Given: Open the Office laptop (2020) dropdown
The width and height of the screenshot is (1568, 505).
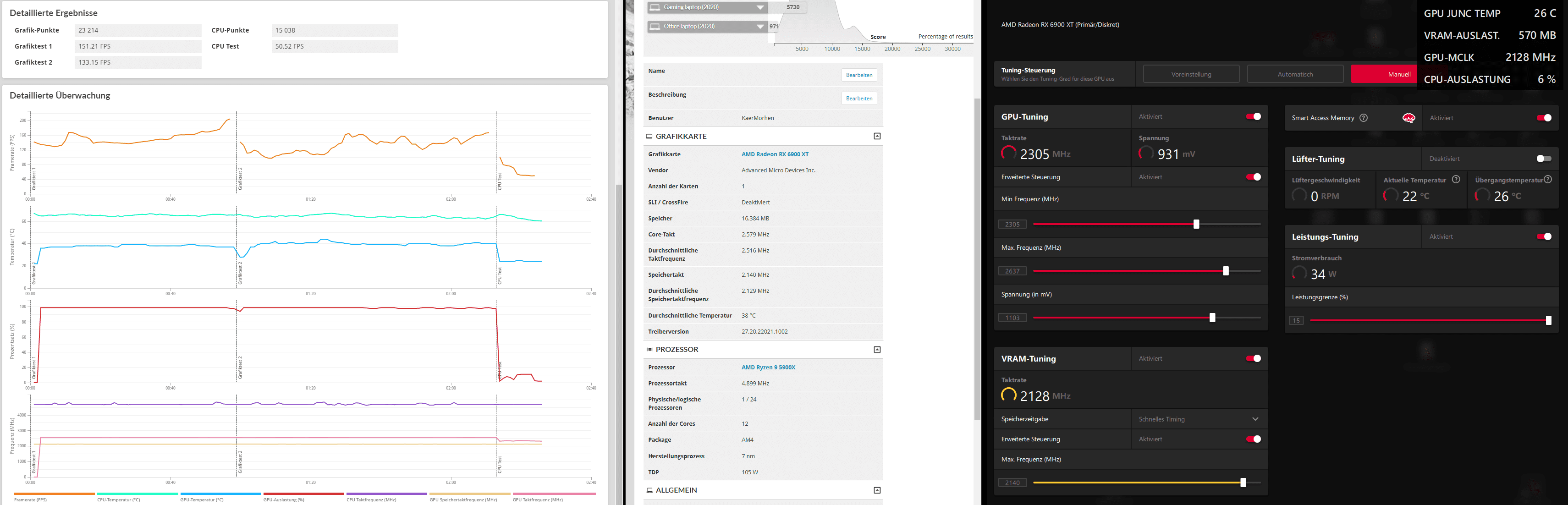Looking at the screenshot, I should click(760, 26).
